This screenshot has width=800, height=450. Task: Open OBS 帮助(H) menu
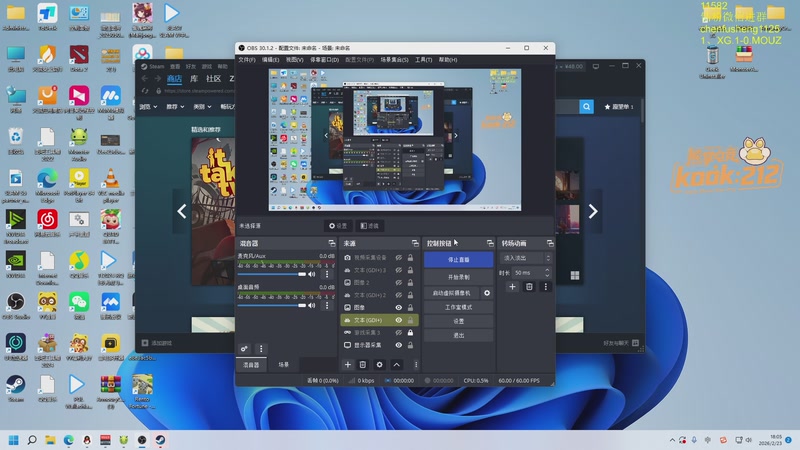(448, 60)
